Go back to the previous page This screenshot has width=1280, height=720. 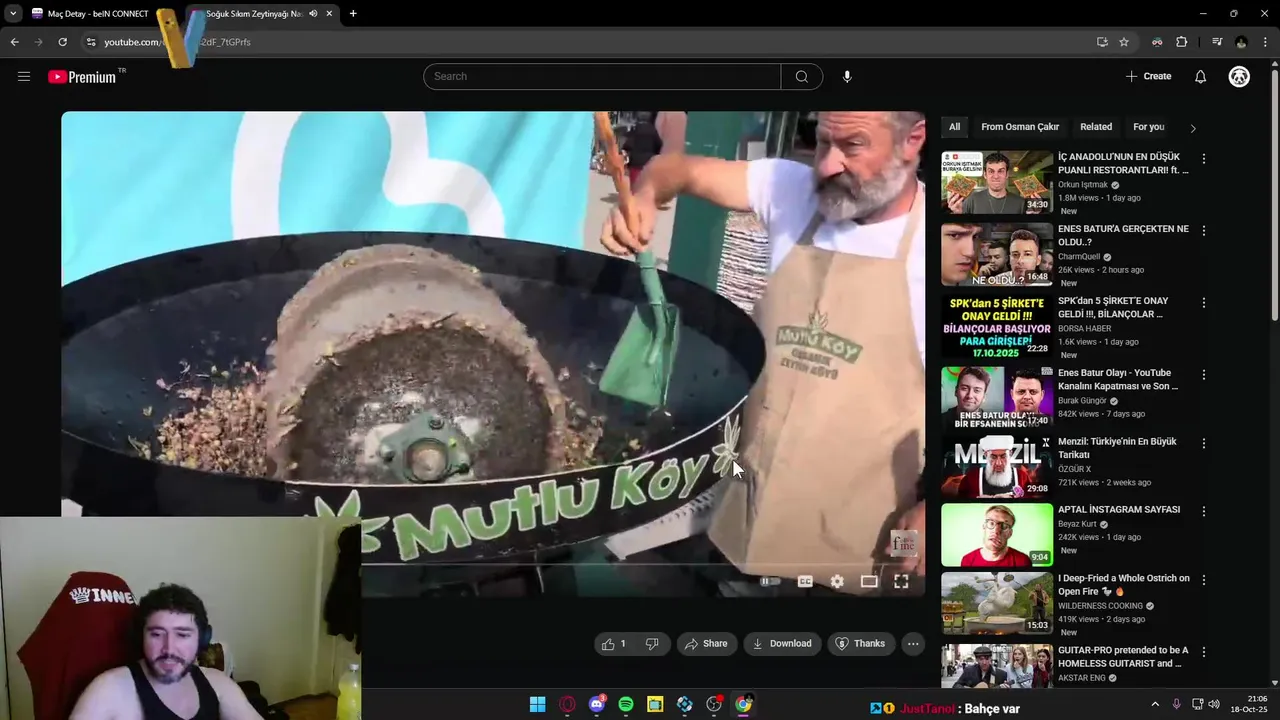[x=14, y=42]
